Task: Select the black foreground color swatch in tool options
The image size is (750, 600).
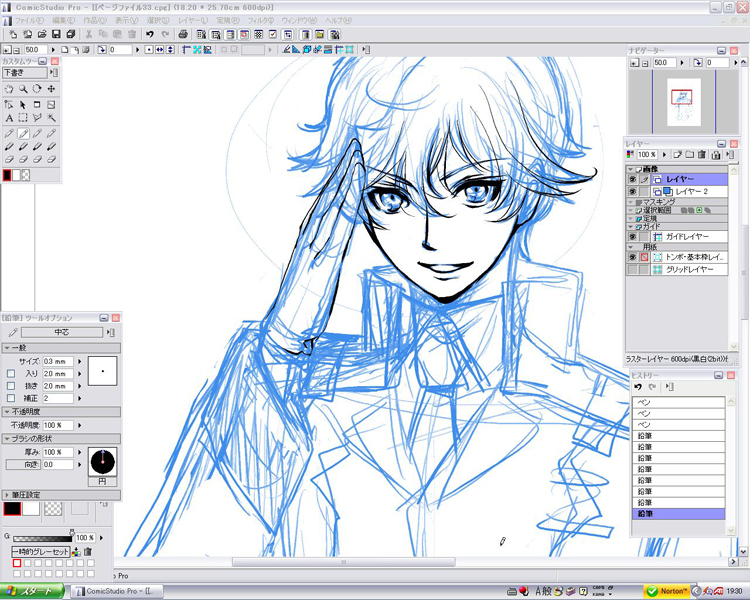Action: pyautogui.click(x=12, y=509)
